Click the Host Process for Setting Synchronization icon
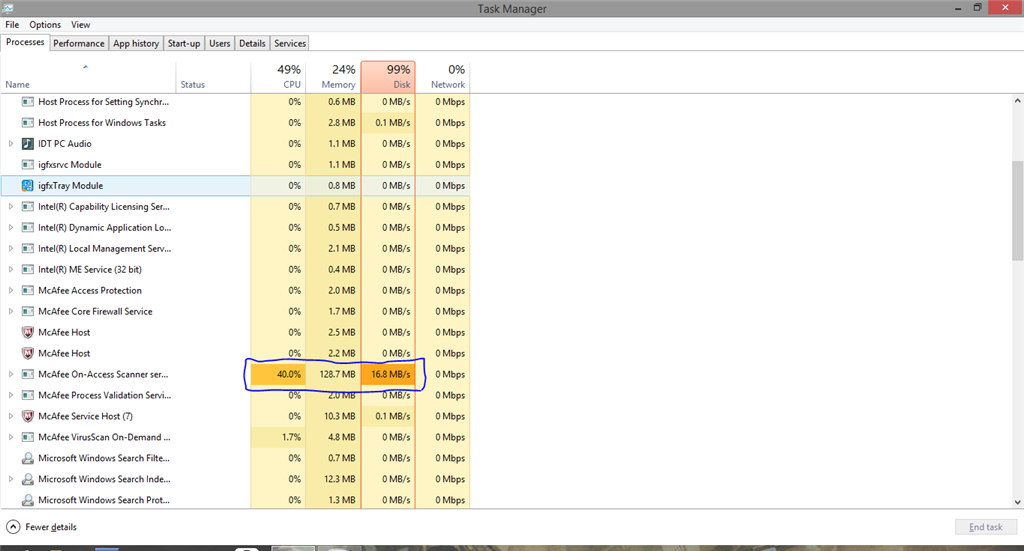Viewport: 1024px width, 551px height. [27, 102]
